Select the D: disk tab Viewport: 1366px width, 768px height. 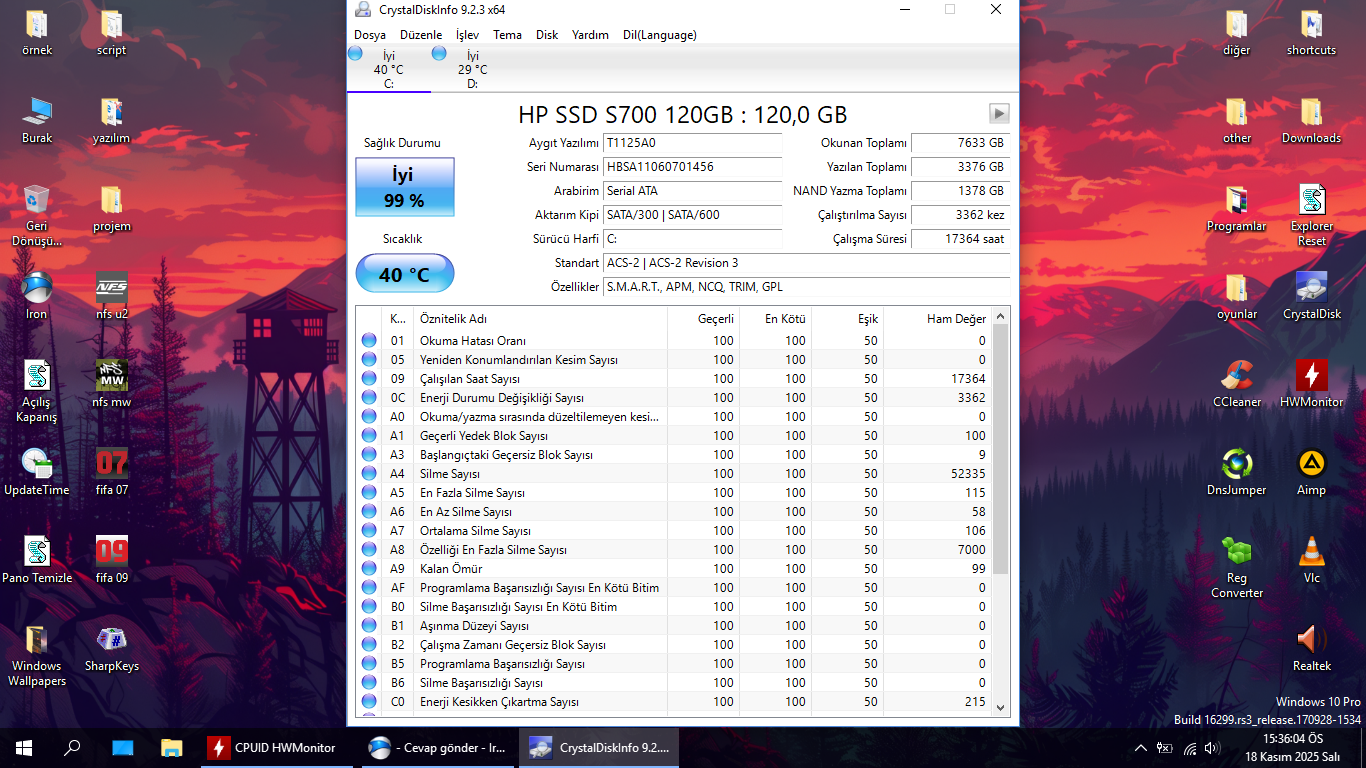click(473, 70)
